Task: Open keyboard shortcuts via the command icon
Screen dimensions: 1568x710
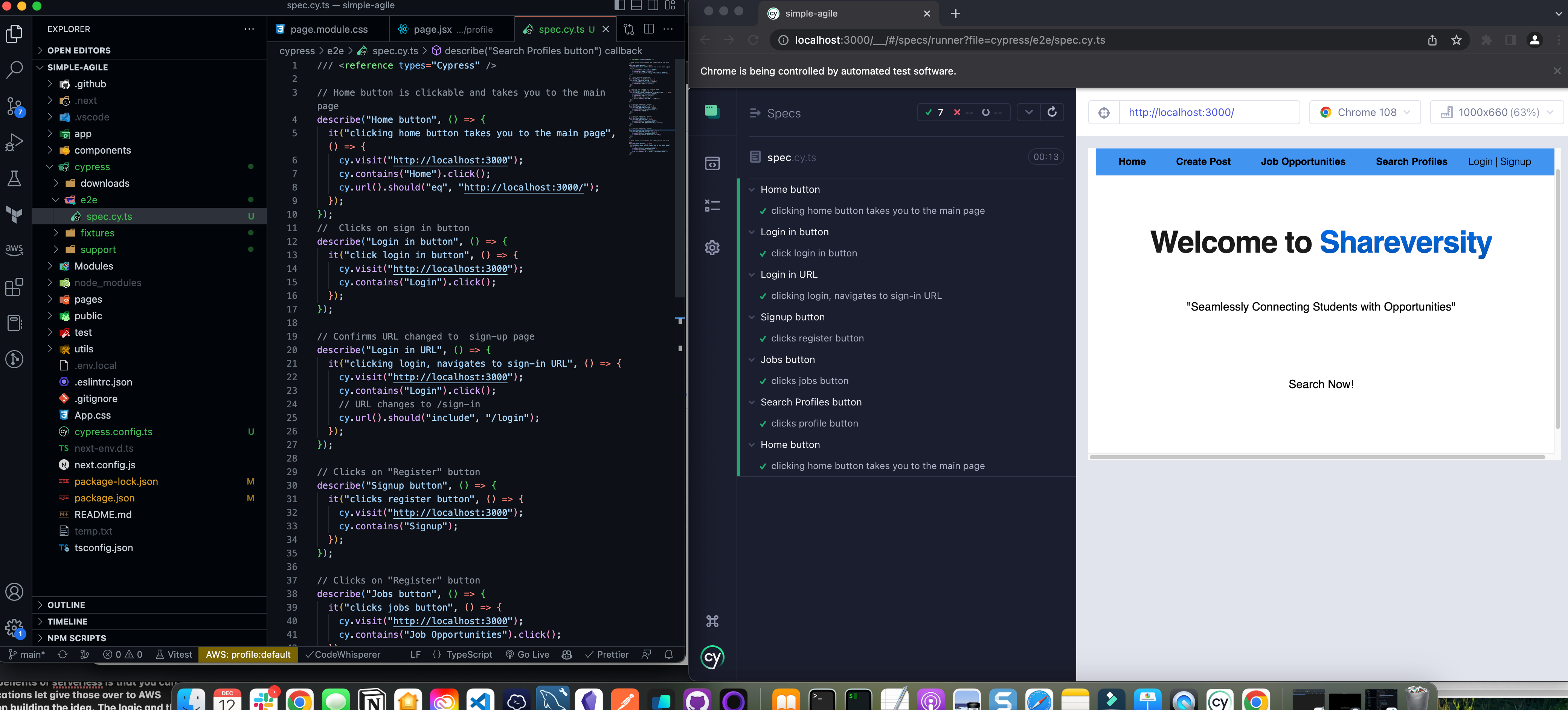Action: point(712,620)
